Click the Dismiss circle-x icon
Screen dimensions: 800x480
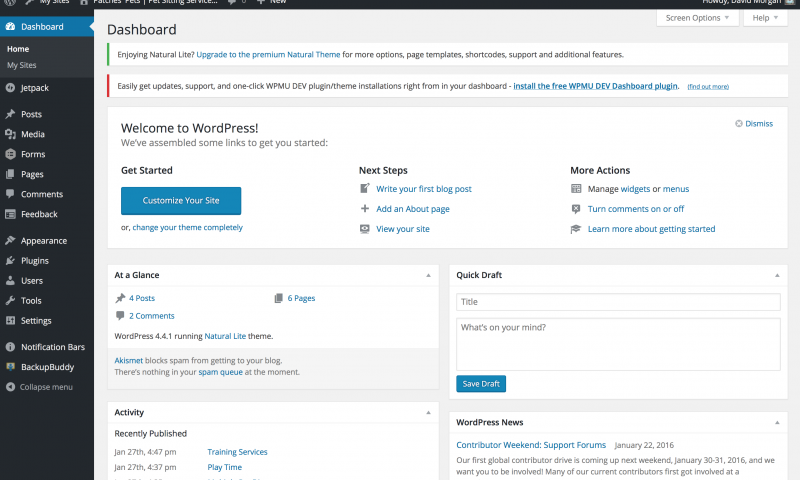click(x=738, y=123)
